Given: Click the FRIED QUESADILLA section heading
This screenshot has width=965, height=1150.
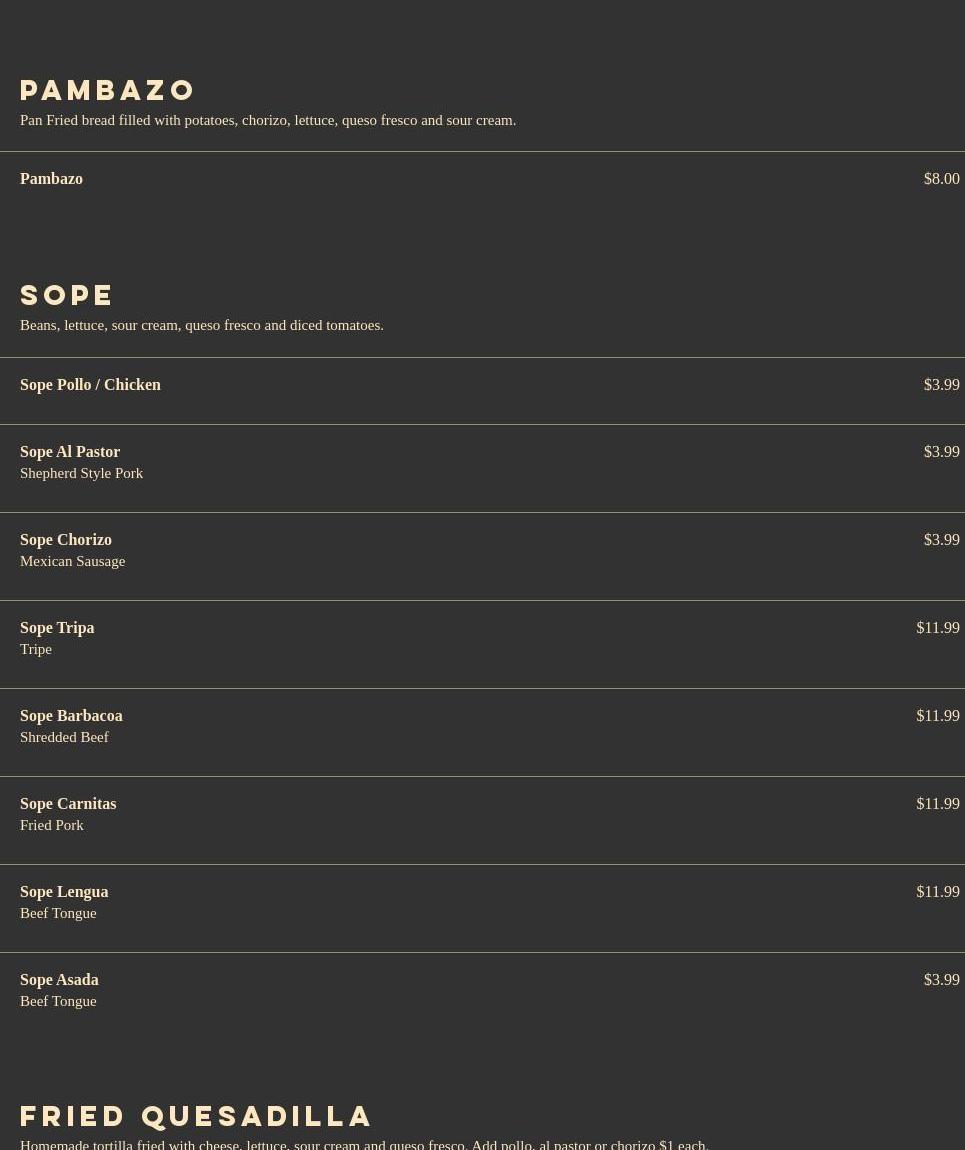Looking at the screenshot, I should pos(196,1116).
